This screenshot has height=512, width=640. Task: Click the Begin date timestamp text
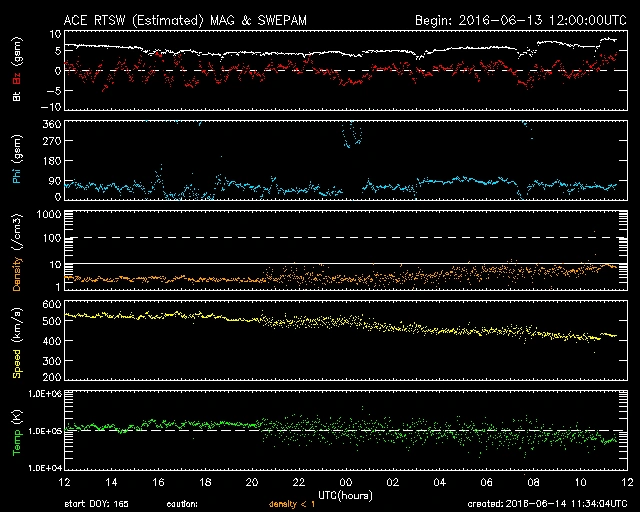pyautogui.click(x=519, y=20)
